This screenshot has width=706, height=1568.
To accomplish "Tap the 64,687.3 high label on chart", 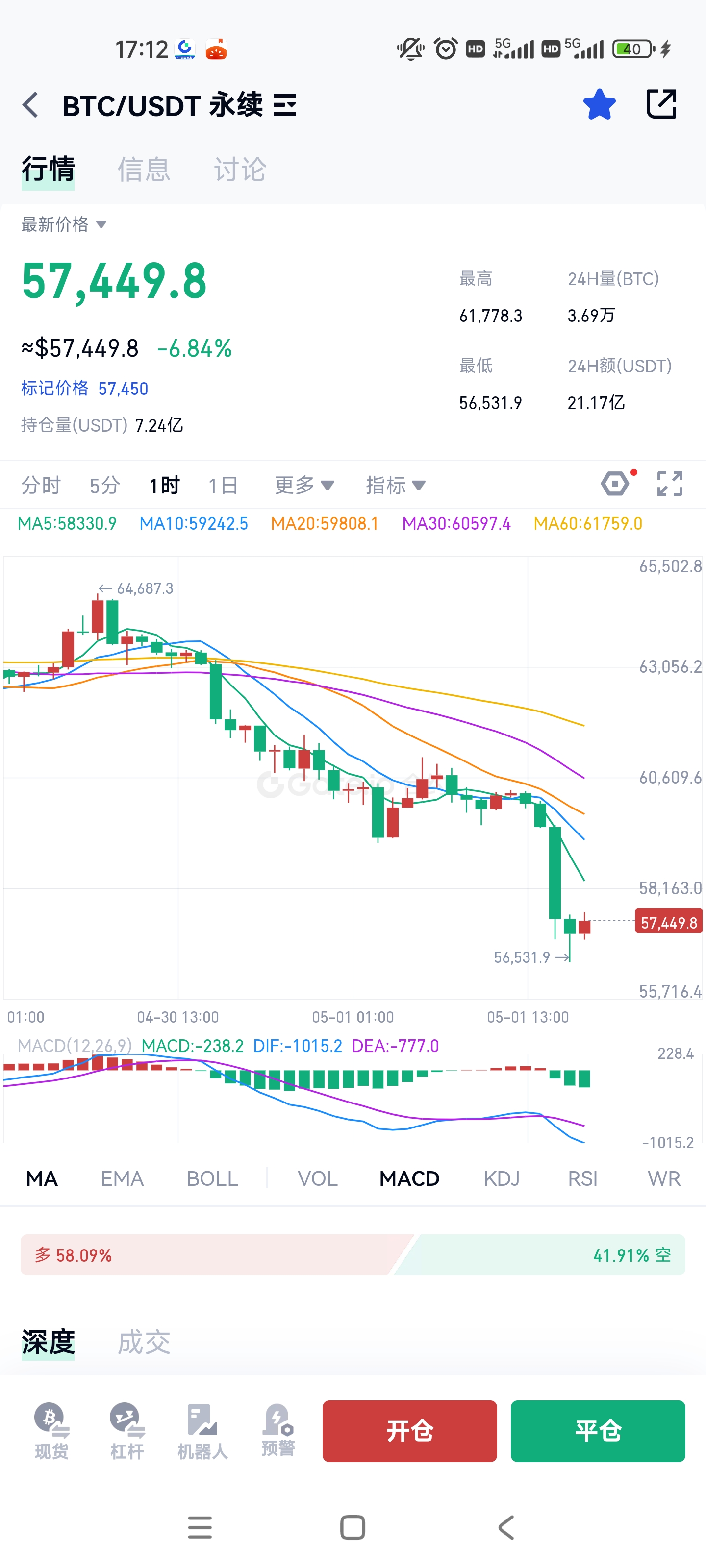I will [x=136, y=588].
